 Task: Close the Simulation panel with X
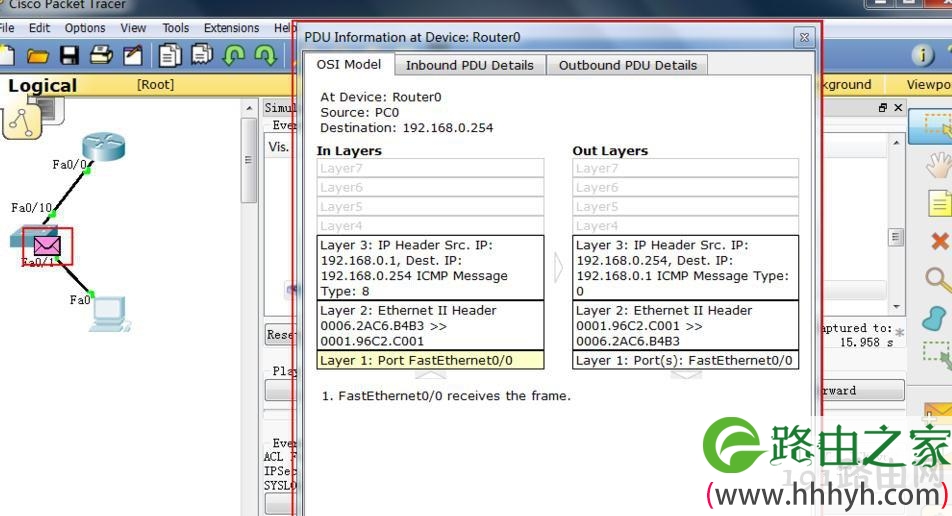point(898,107)
